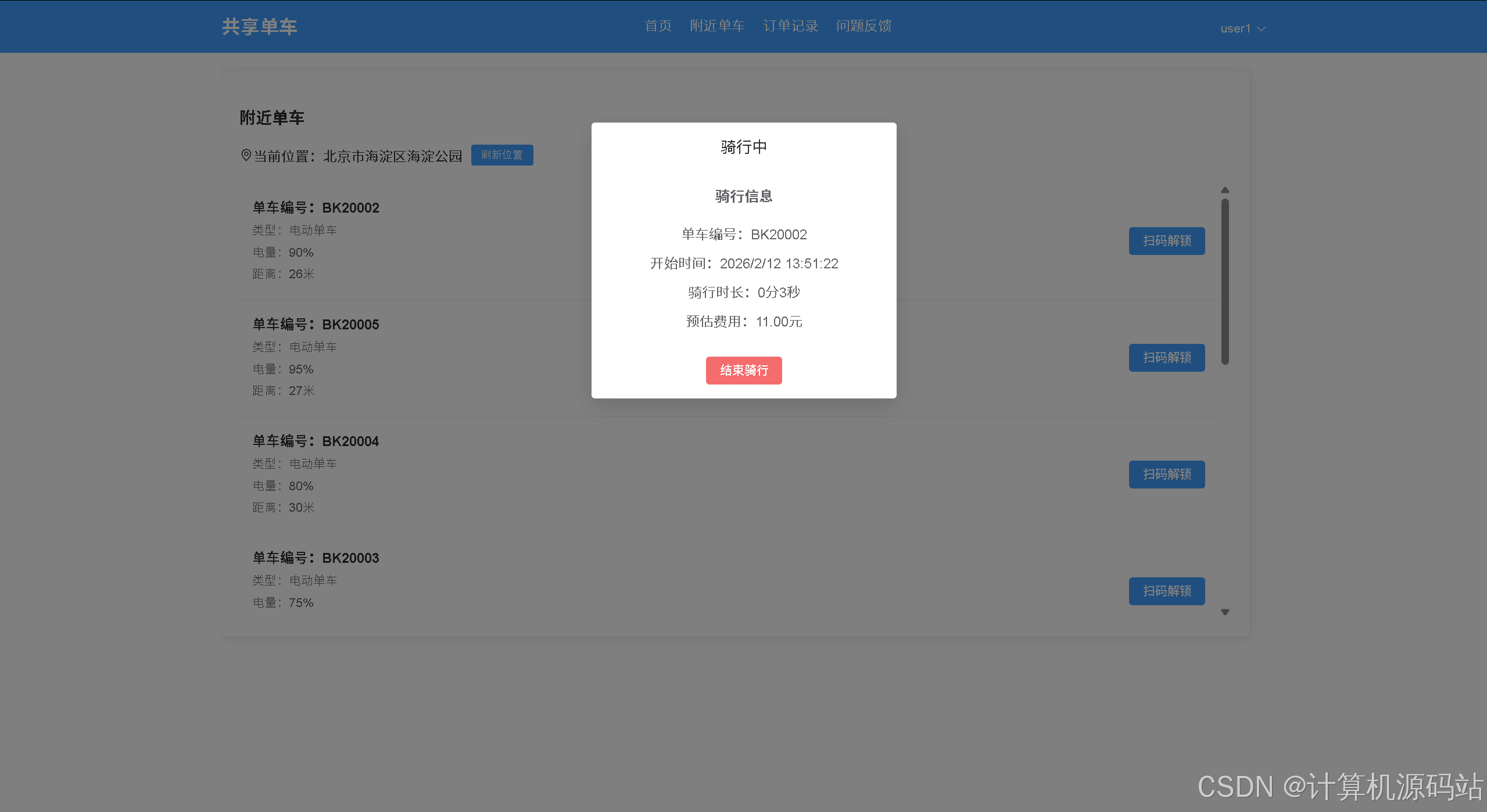Click the bike list scrollbar thumb
This screenshot has height=812, width=1487.
tap(1225, 282)
